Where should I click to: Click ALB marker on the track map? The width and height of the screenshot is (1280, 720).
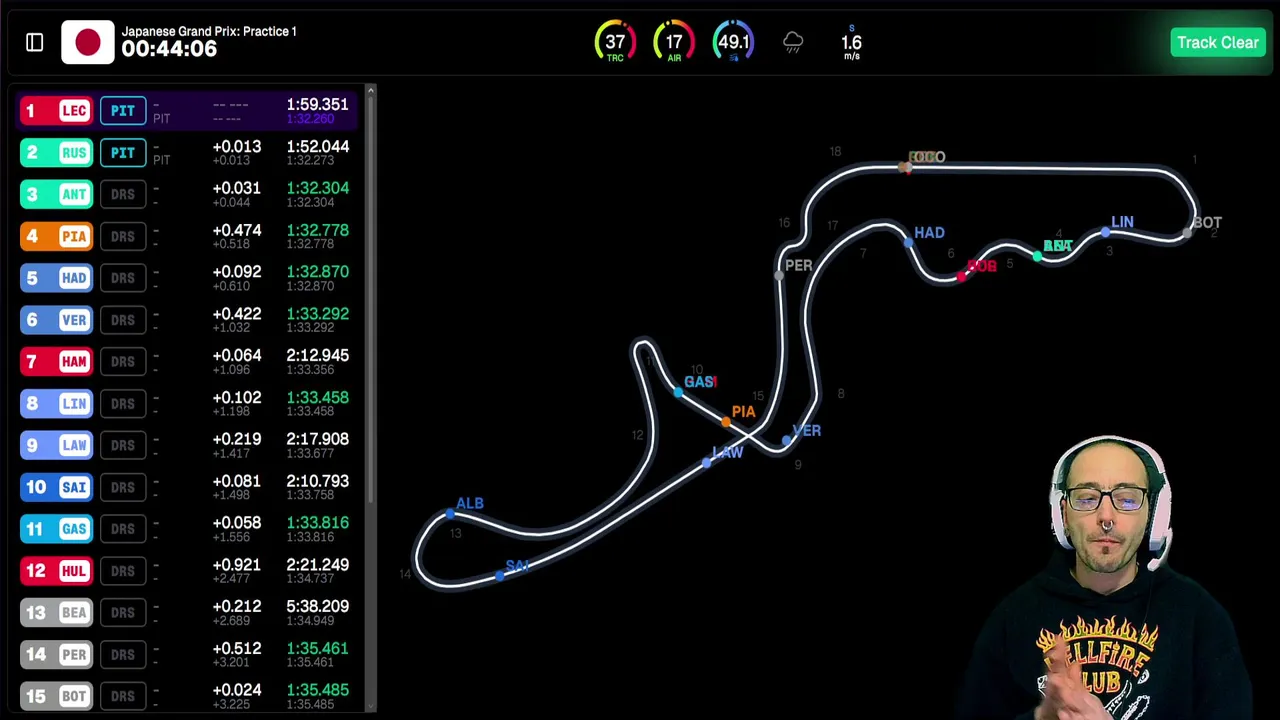(450, 514)
